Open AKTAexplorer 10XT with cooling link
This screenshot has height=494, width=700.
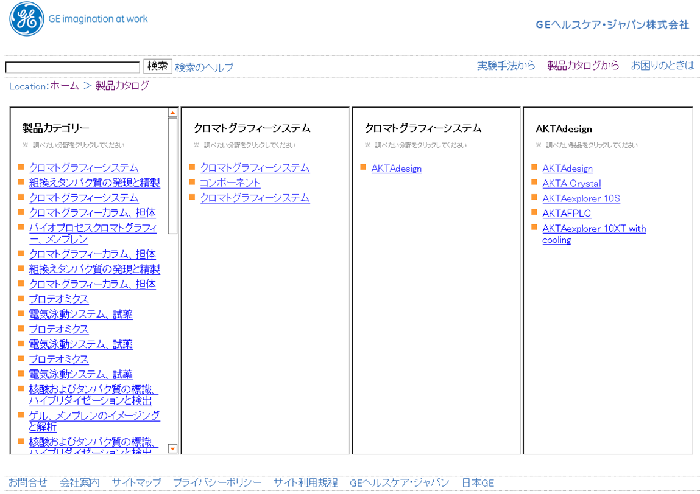coord(594,234)
